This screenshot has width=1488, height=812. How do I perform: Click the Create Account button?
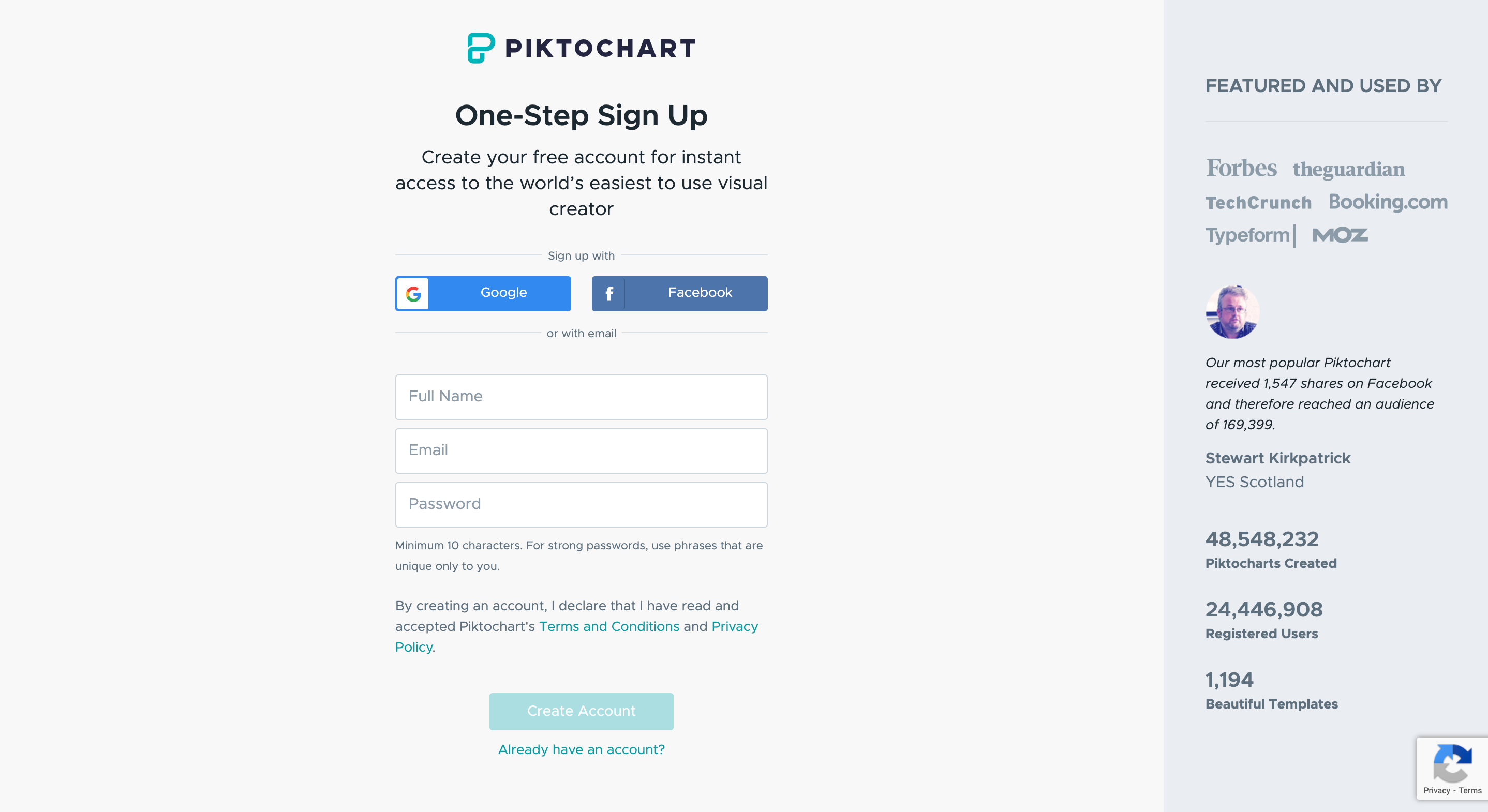click(581, 711)
